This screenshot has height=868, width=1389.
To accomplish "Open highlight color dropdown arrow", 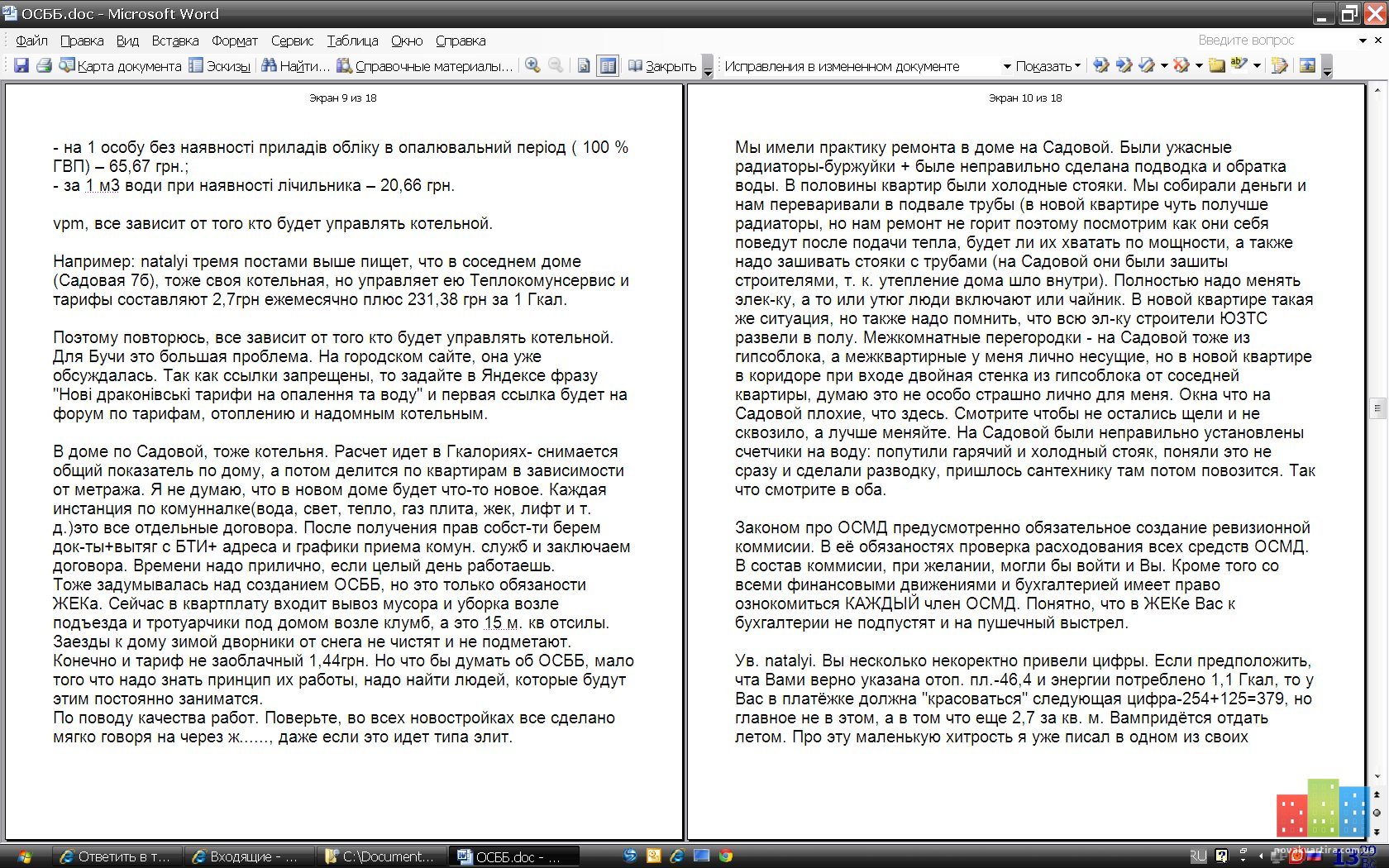I will [1257, 66].
